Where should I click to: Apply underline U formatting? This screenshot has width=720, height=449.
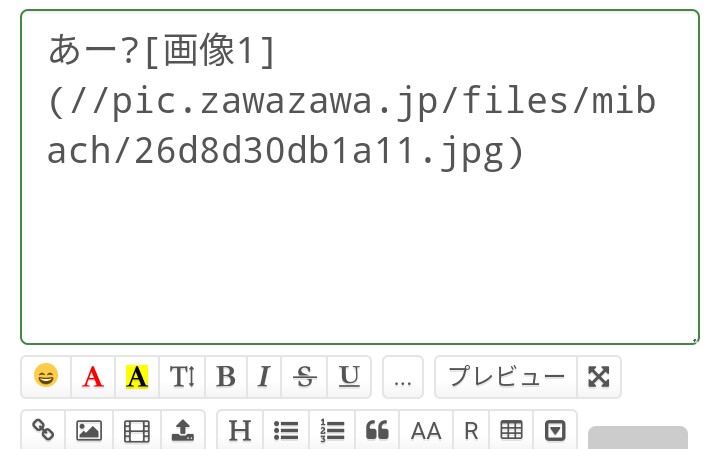[x=349, y=376]
